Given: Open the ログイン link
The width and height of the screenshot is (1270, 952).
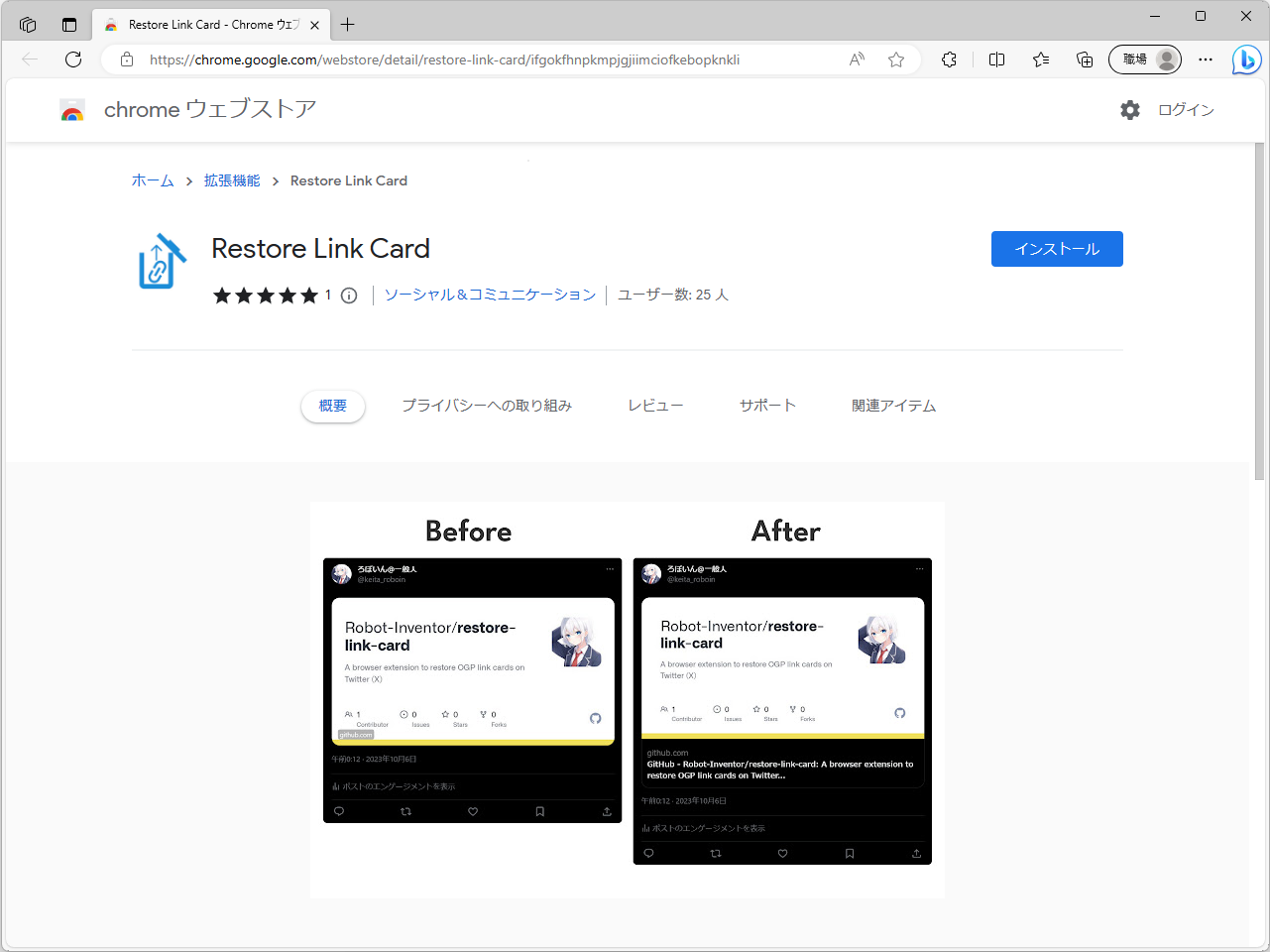Looking at the screenshot, I should tap(1186, 110).
